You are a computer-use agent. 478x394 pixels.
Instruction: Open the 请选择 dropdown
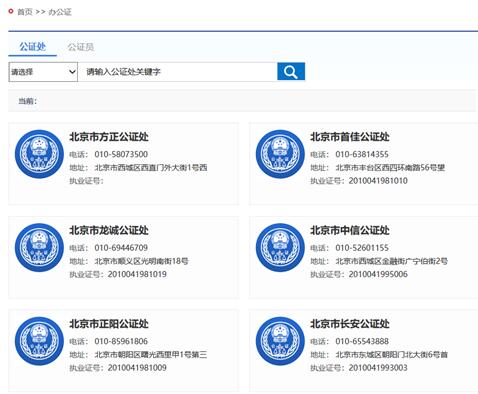pyautogui.click(x=43, y=72)
